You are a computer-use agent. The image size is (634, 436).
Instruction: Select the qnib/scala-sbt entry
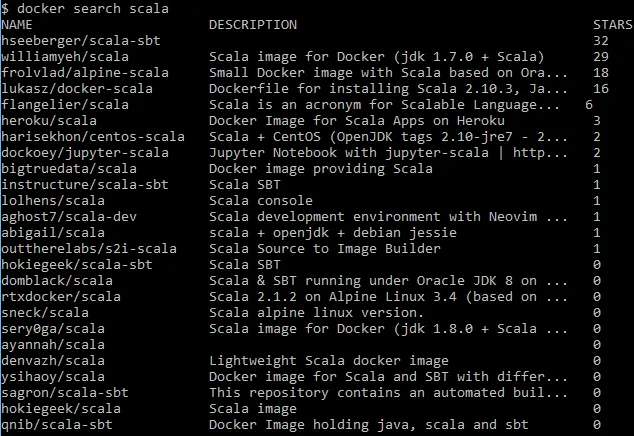click(x=57, y=425)
